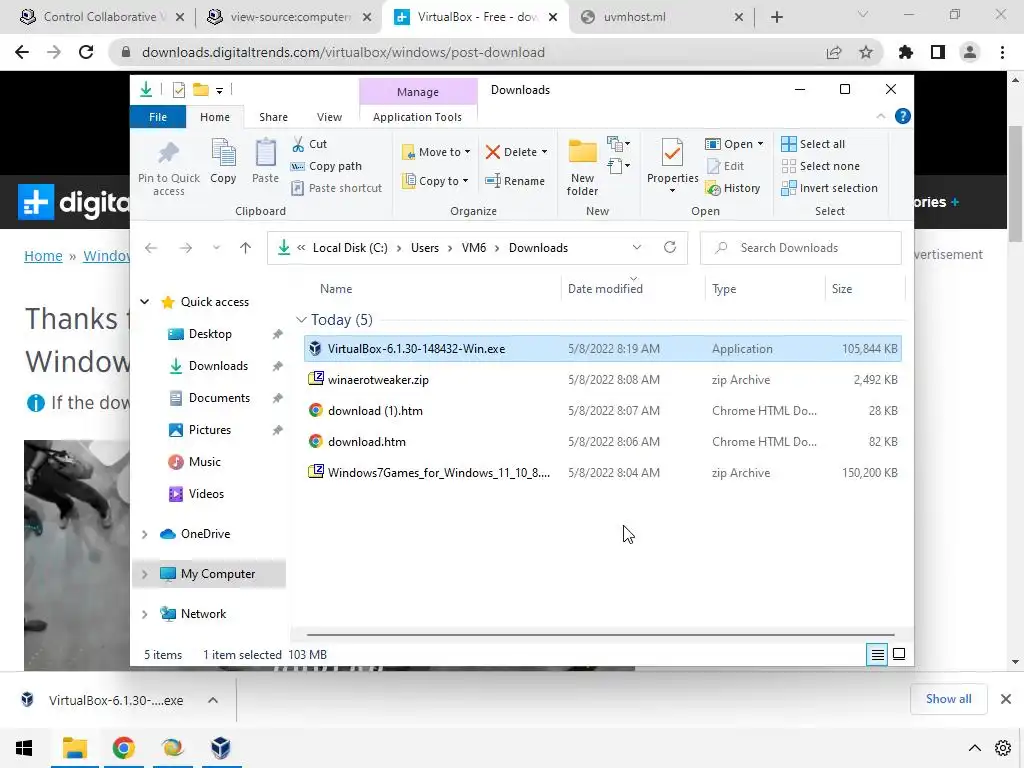Switch to Large icons view icon
Viewport: 1024px width, 768px height.
pyautogui.click(x=899, y=654)
